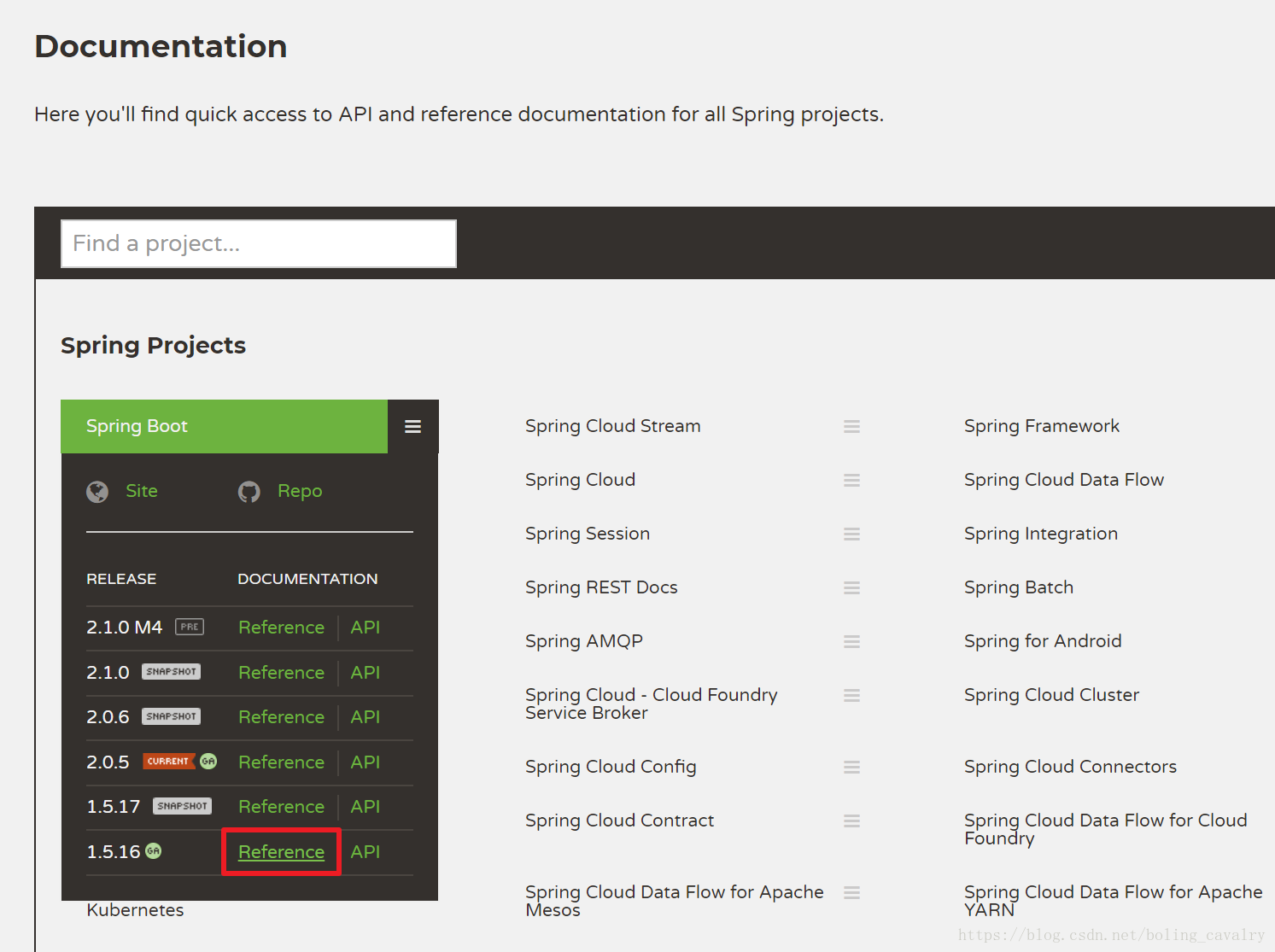
Task: Select the Spring REST Docs project
Action: 601,587
